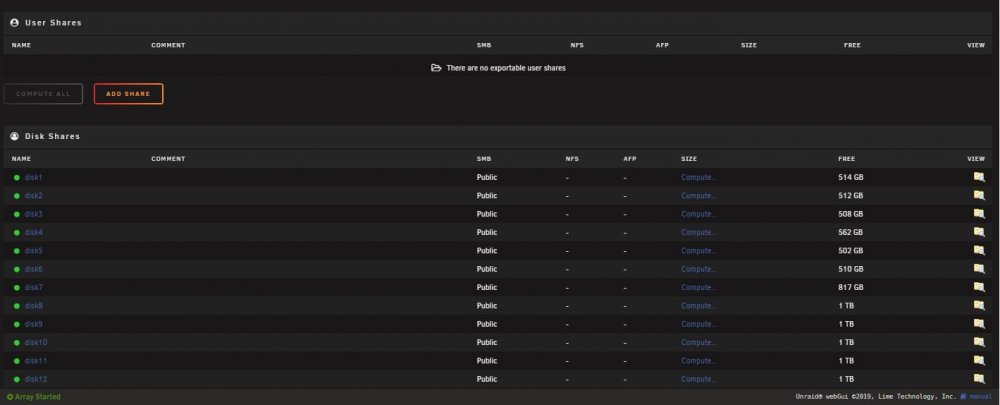Compute size for disk5
The height and width of the screenshot is (405, 1000).
point(698,251)
